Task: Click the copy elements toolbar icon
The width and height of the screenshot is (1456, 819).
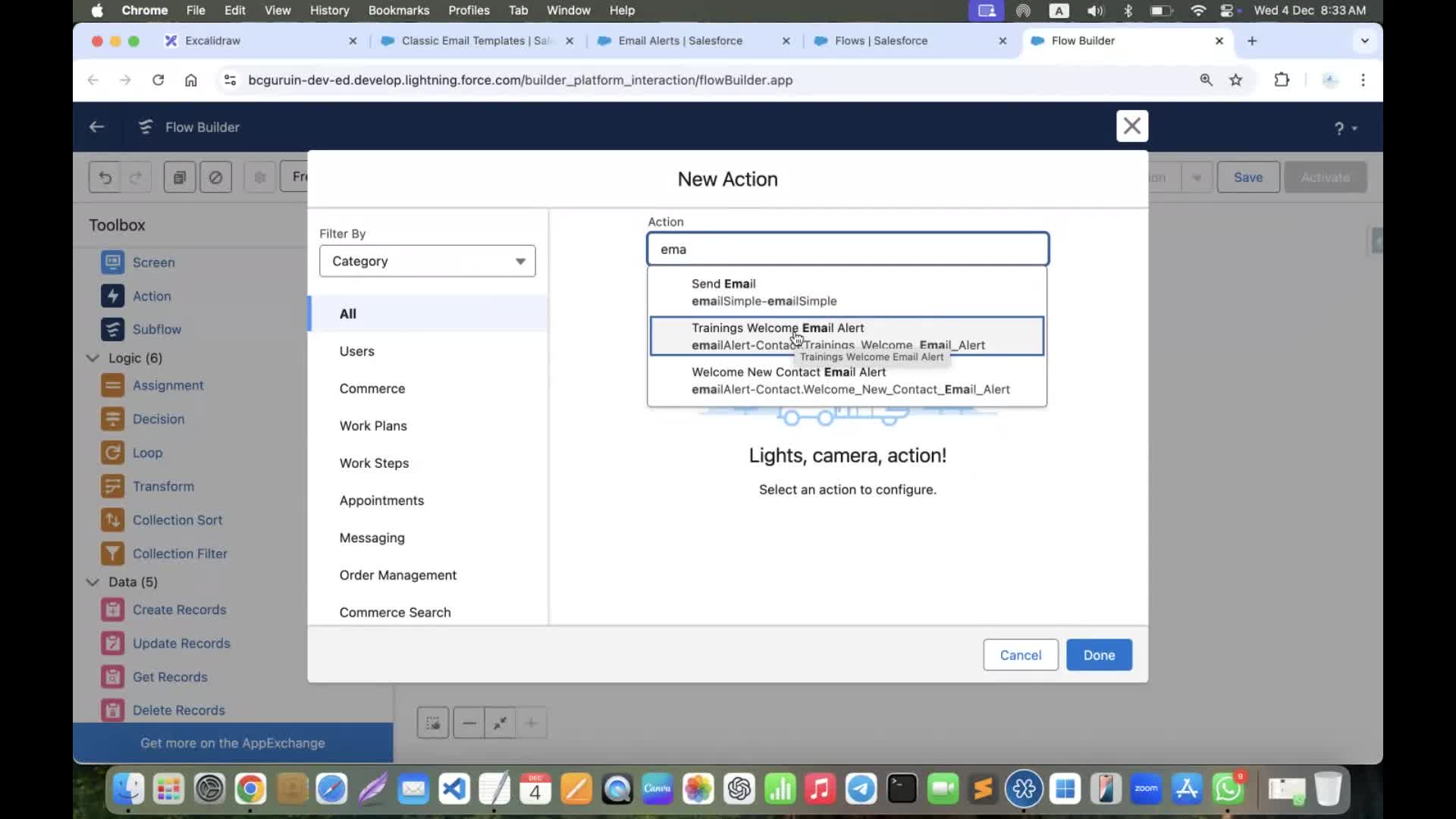Action: [x=180, y=177]
